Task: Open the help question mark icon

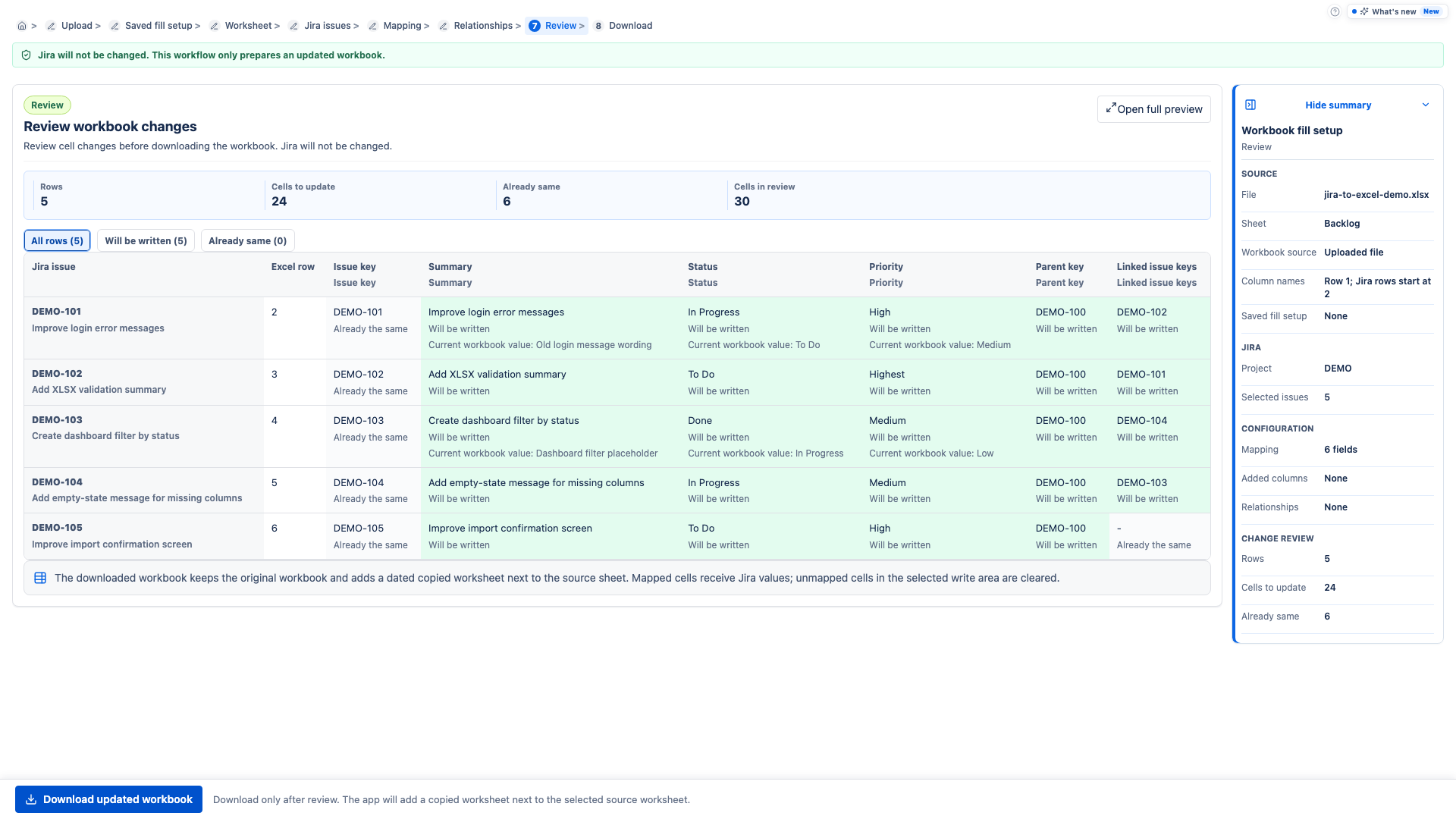Action: (1335, 11)
